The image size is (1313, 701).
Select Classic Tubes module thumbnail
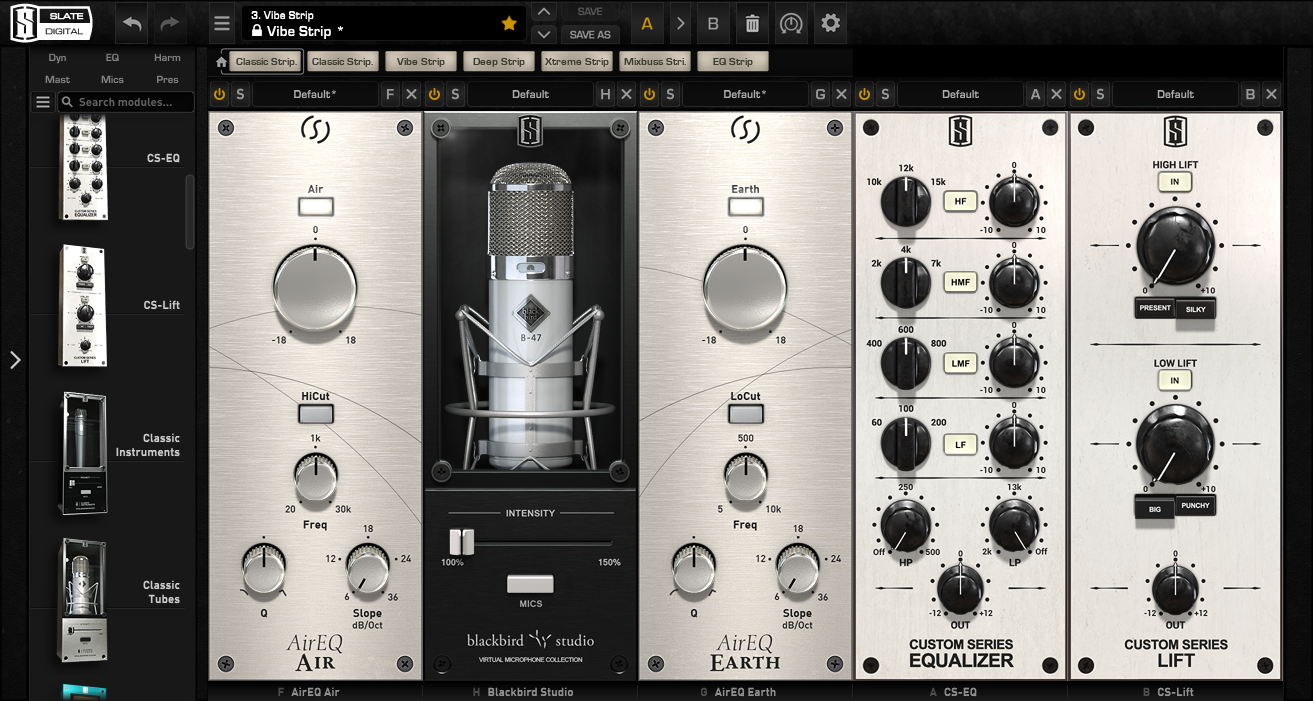tap(85, 600)
